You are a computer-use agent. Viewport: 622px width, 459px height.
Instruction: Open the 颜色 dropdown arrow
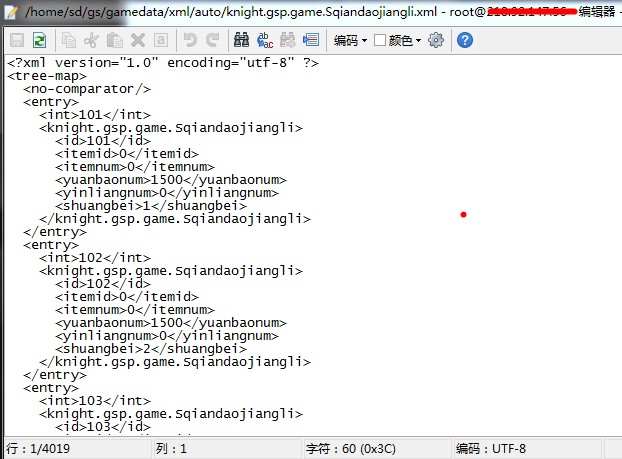coord(417,41)
